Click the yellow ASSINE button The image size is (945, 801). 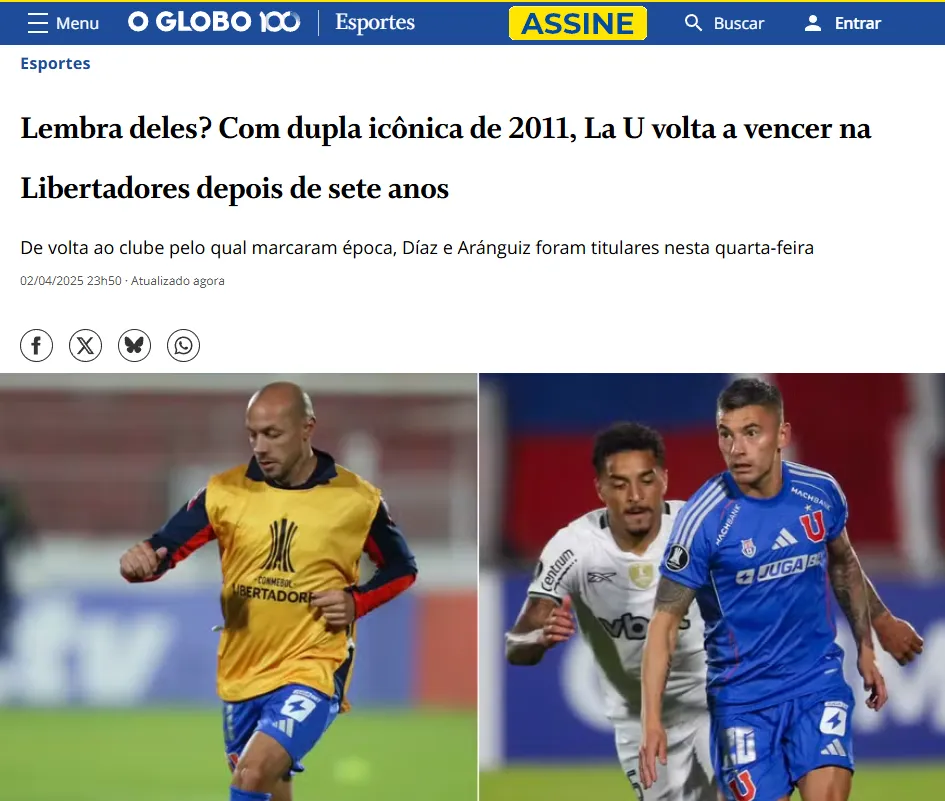pos(577,23)
